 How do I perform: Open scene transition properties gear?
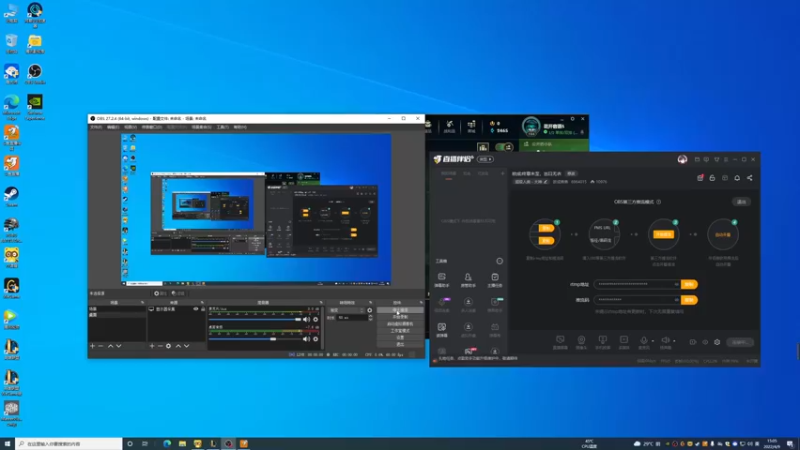[x=370, y=310]
